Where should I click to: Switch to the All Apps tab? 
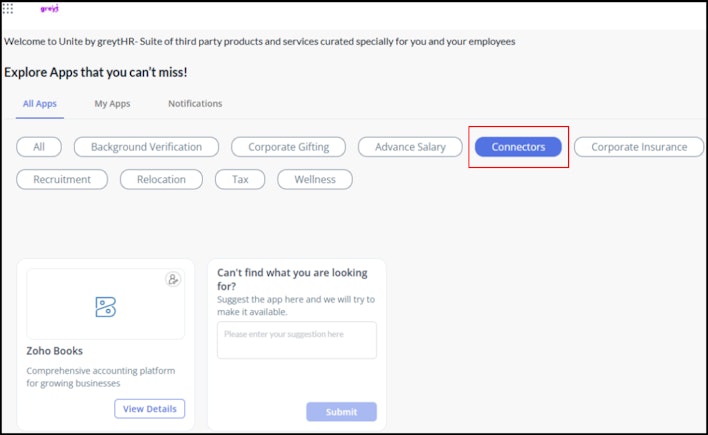pos(40,104)
